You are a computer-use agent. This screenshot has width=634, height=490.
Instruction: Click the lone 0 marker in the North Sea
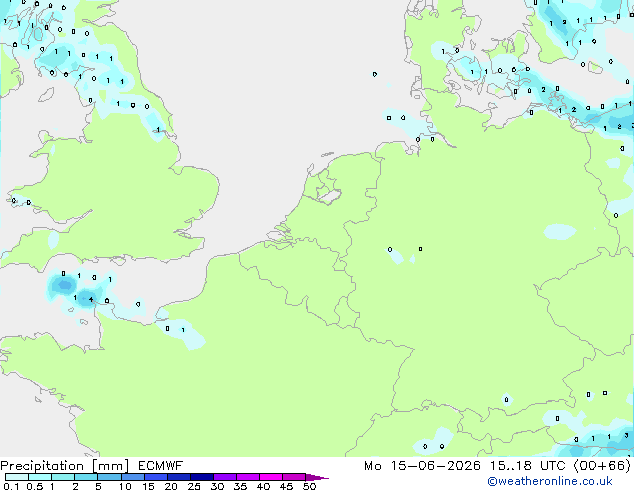pyautogui.click(x=375, y=74)
